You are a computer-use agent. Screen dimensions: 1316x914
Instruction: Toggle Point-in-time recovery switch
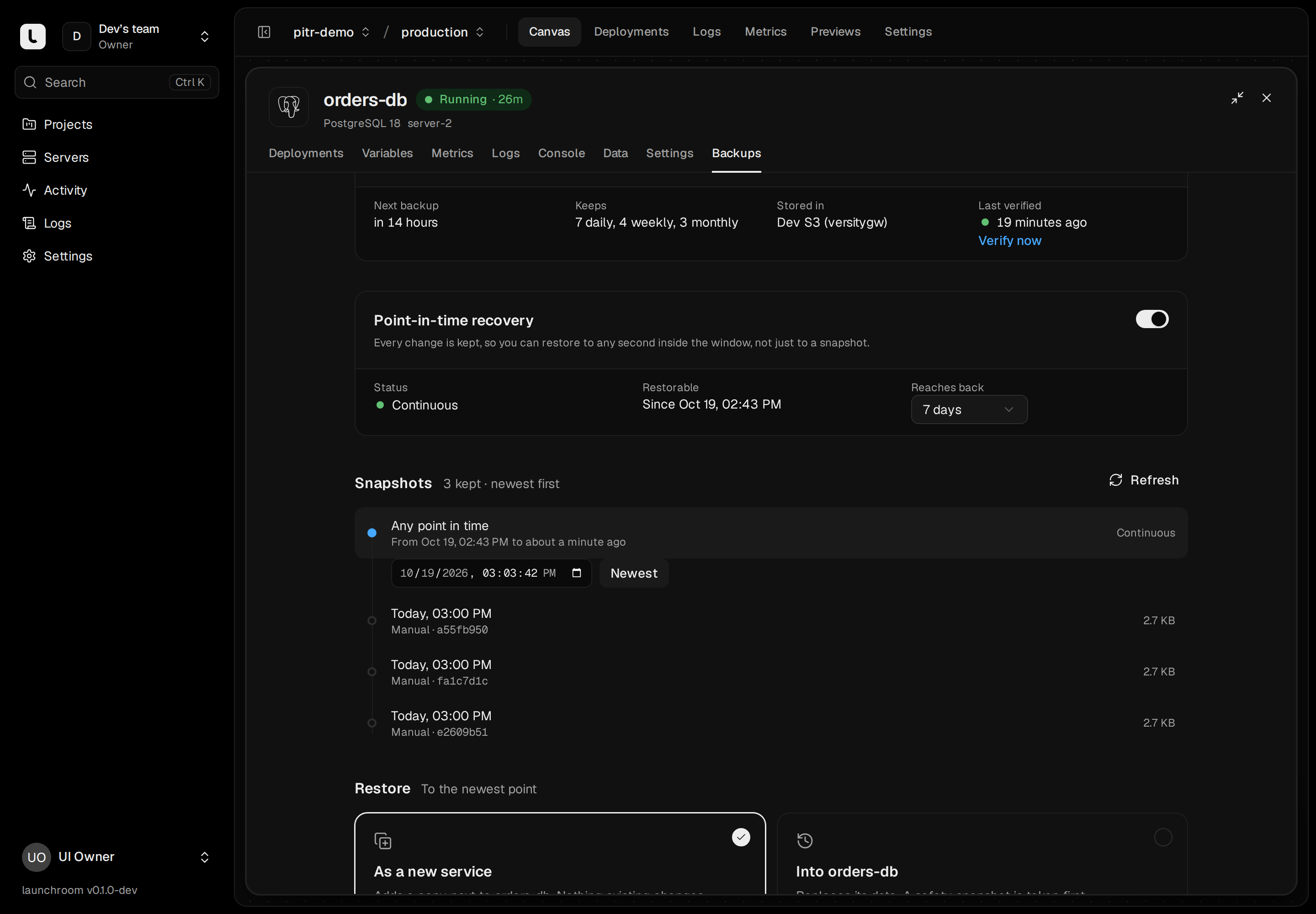1152,319
